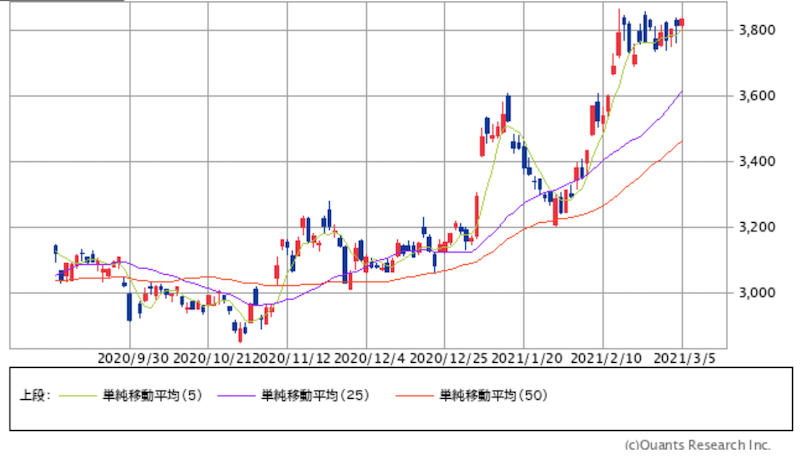
Task: Click the 上段 legend heading
Action: (x=35, y=396)
